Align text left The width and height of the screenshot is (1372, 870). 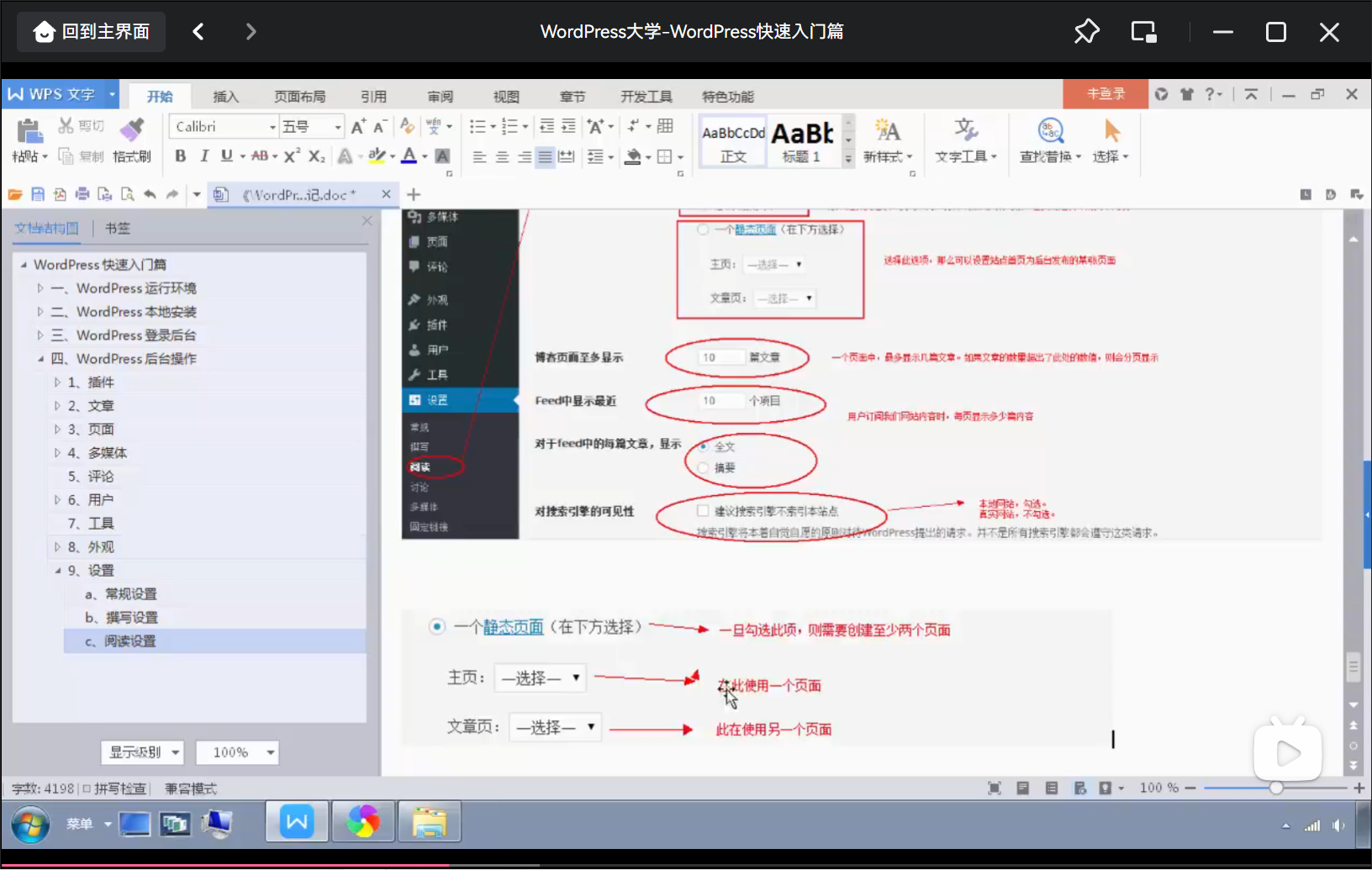point(479,157)
